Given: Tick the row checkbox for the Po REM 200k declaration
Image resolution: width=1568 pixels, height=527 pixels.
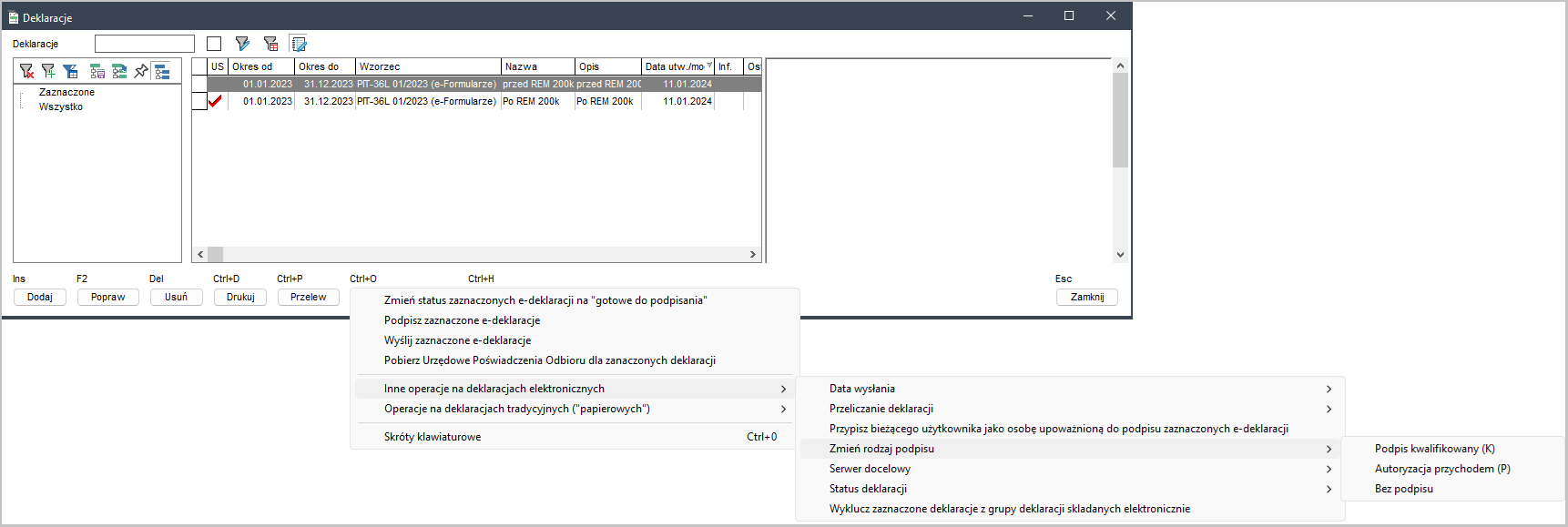Looking at the screenshot, I should 199,102.
